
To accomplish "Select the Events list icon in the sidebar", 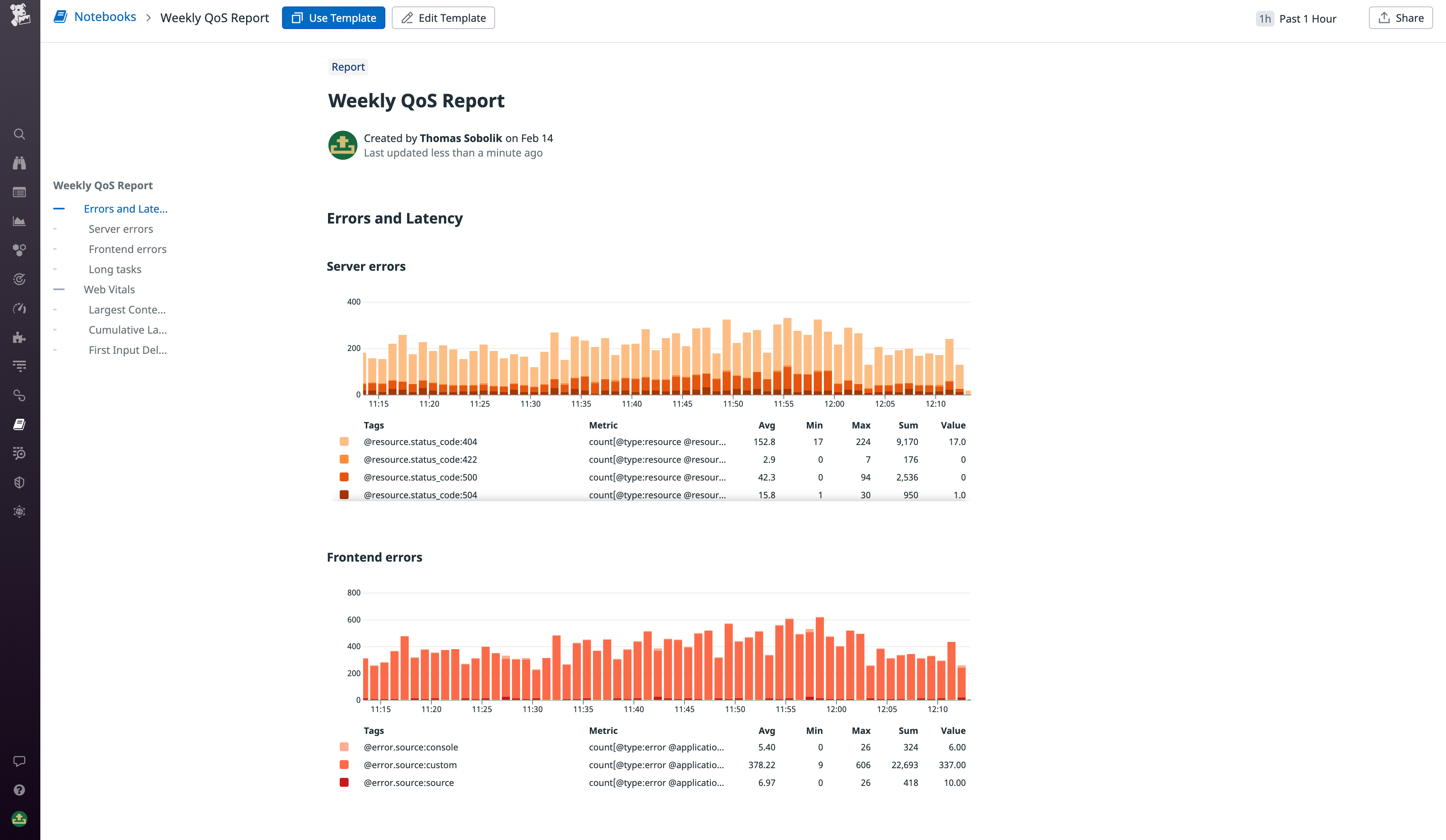I will click(x=19, y=192).
